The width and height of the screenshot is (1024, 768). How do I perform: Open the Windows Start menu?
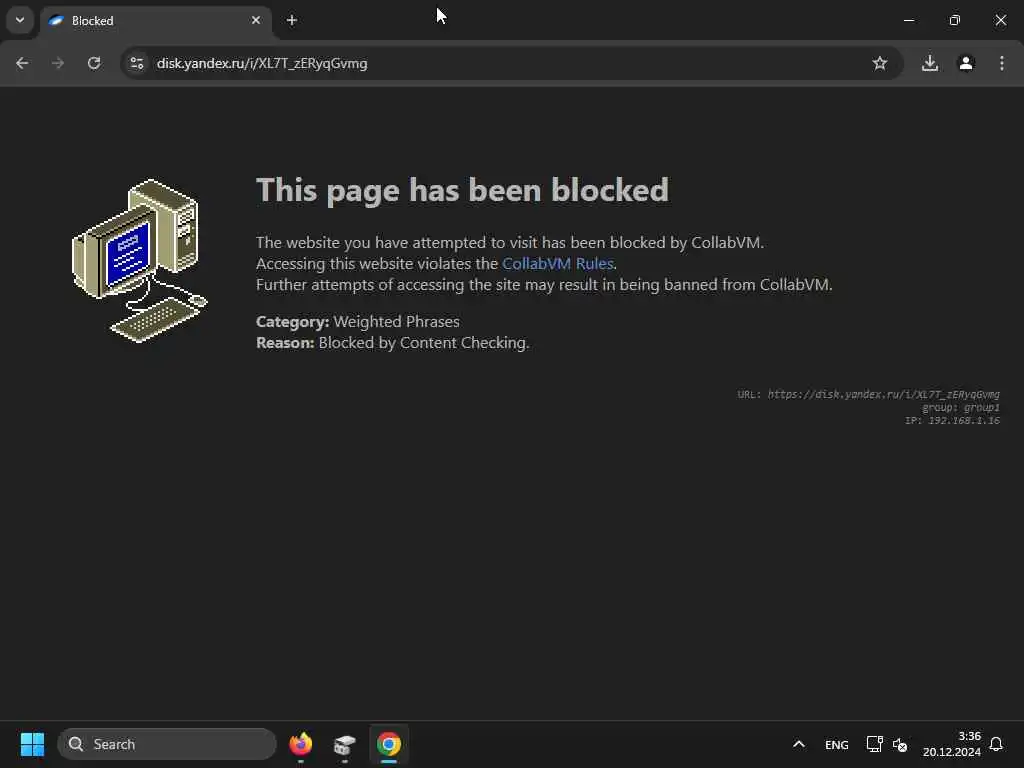click(x=32, y=744)
